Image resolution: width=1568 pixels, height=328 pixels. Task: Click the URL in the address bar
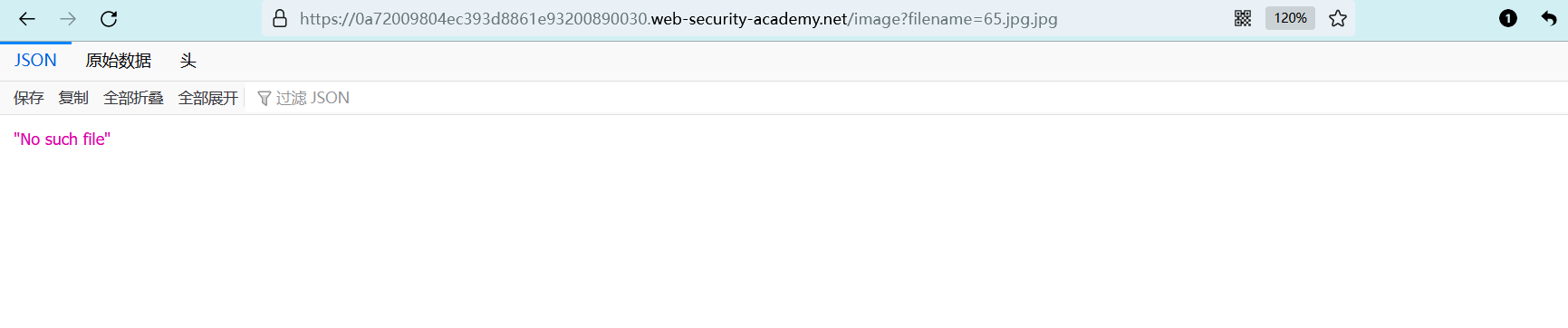678,19
